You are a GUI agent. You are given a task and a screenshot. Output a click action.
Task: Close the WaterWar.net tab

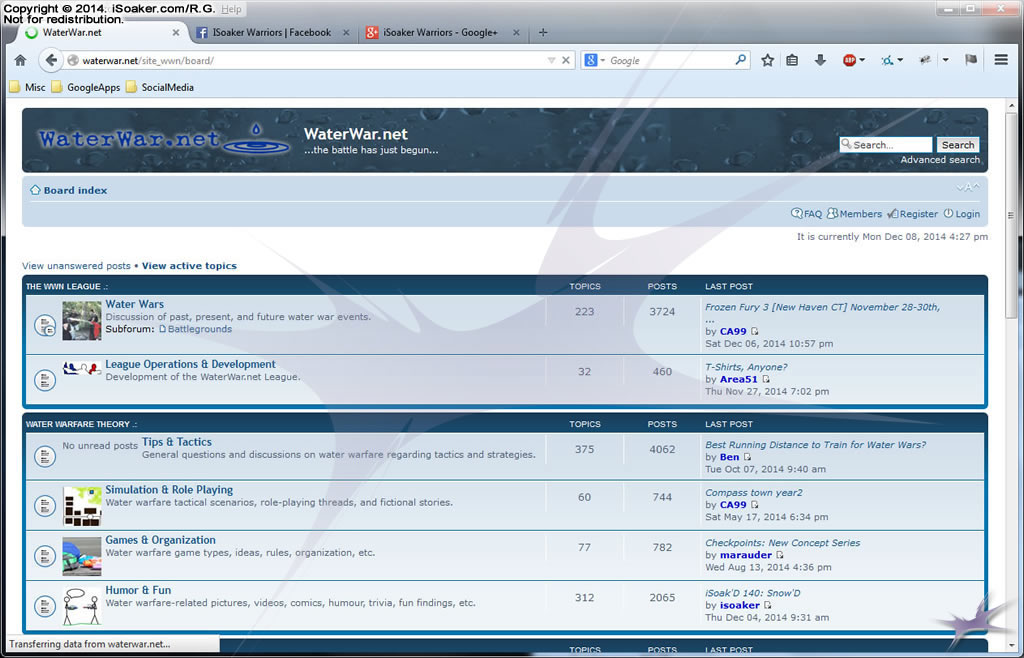coord(176,33)
